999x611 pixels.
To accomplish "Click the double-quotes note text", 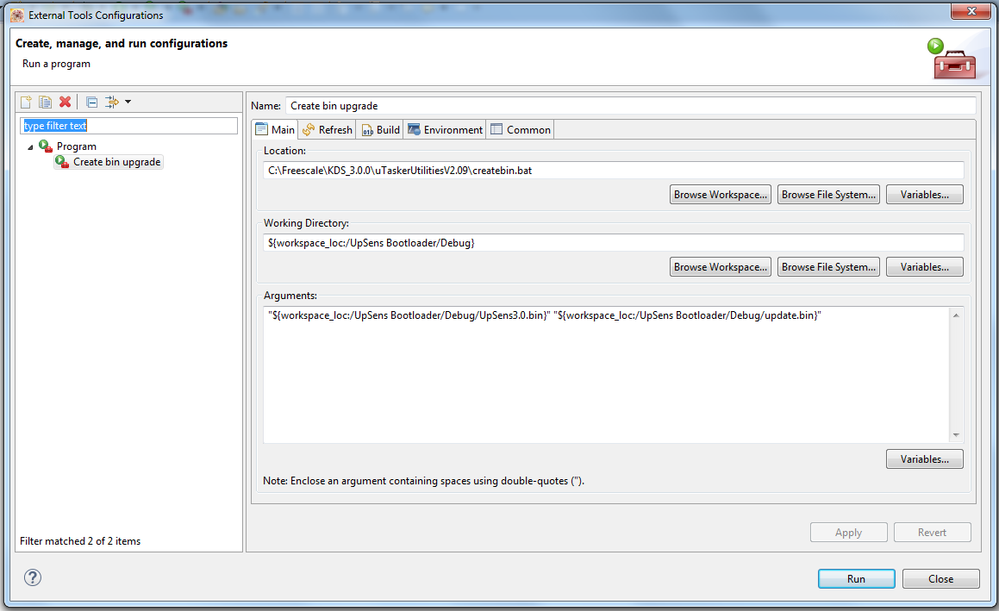I will (424, 480).
